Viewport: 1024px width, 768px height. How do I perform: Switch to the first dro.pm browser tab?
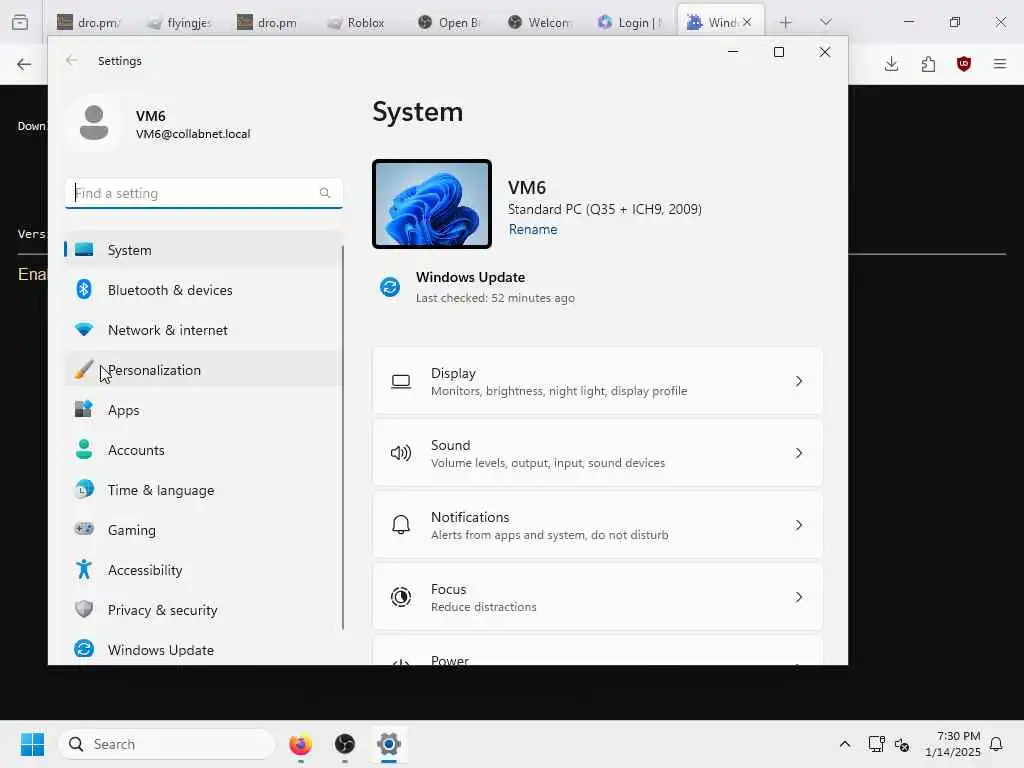click(x=89, y=22)
